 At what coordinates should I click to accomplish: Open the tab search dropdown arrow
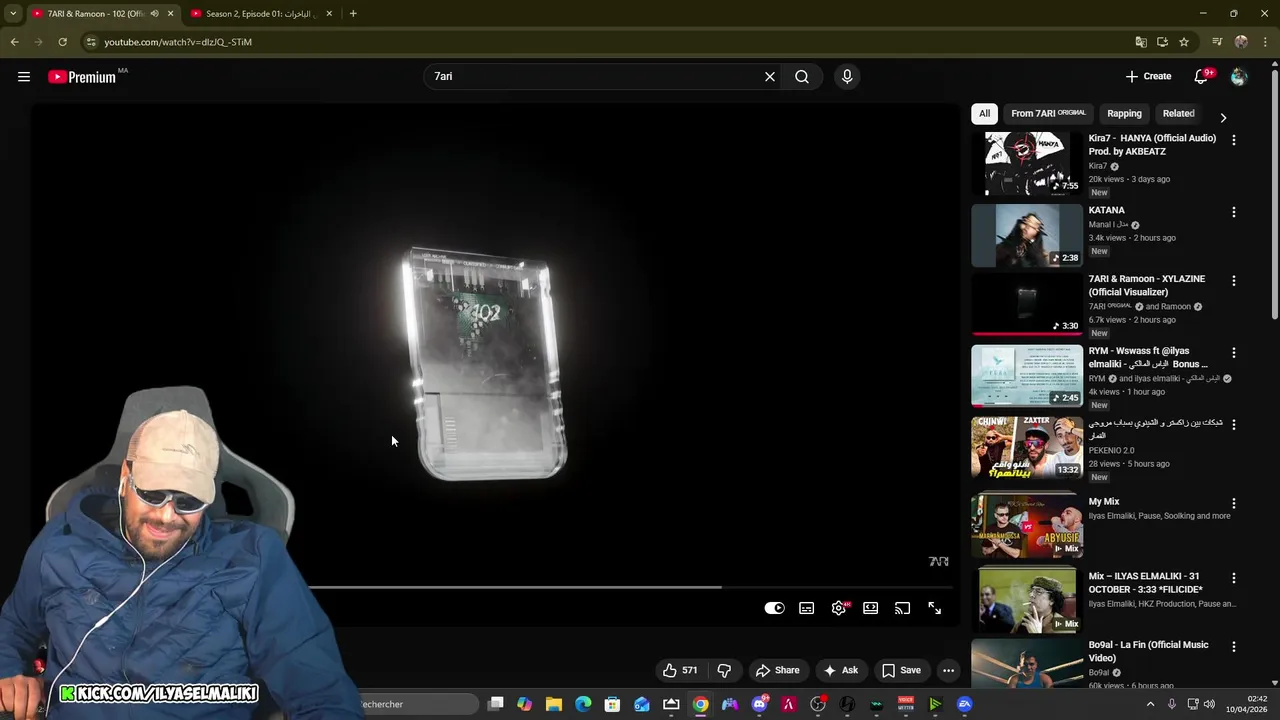[13, 14]
